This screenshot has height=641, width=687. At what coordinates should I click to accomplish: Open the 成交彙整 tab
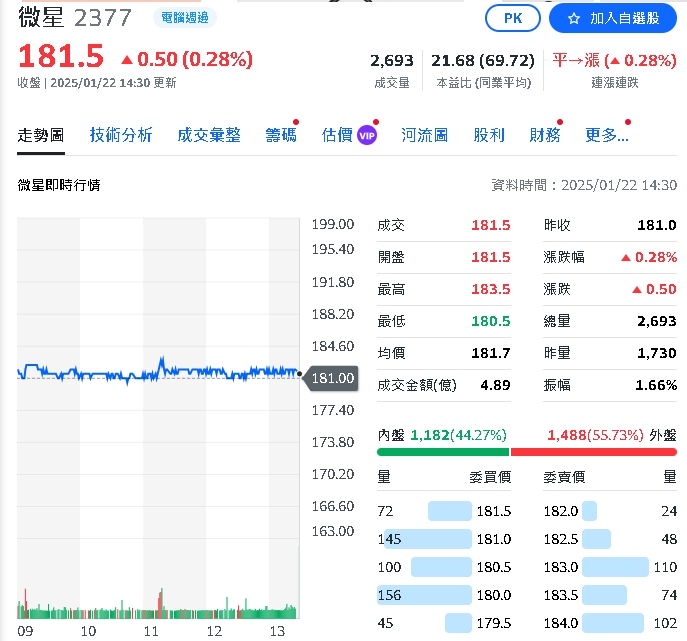pyautogui.click(x=209, y=135)
